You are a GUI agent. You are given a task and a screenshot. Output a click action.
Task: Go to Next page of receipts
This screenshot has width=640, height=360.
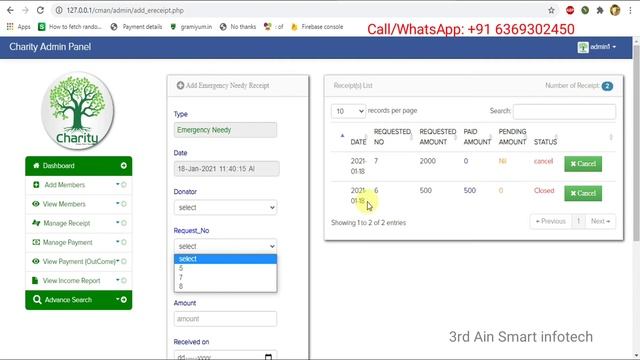[600, 221]
